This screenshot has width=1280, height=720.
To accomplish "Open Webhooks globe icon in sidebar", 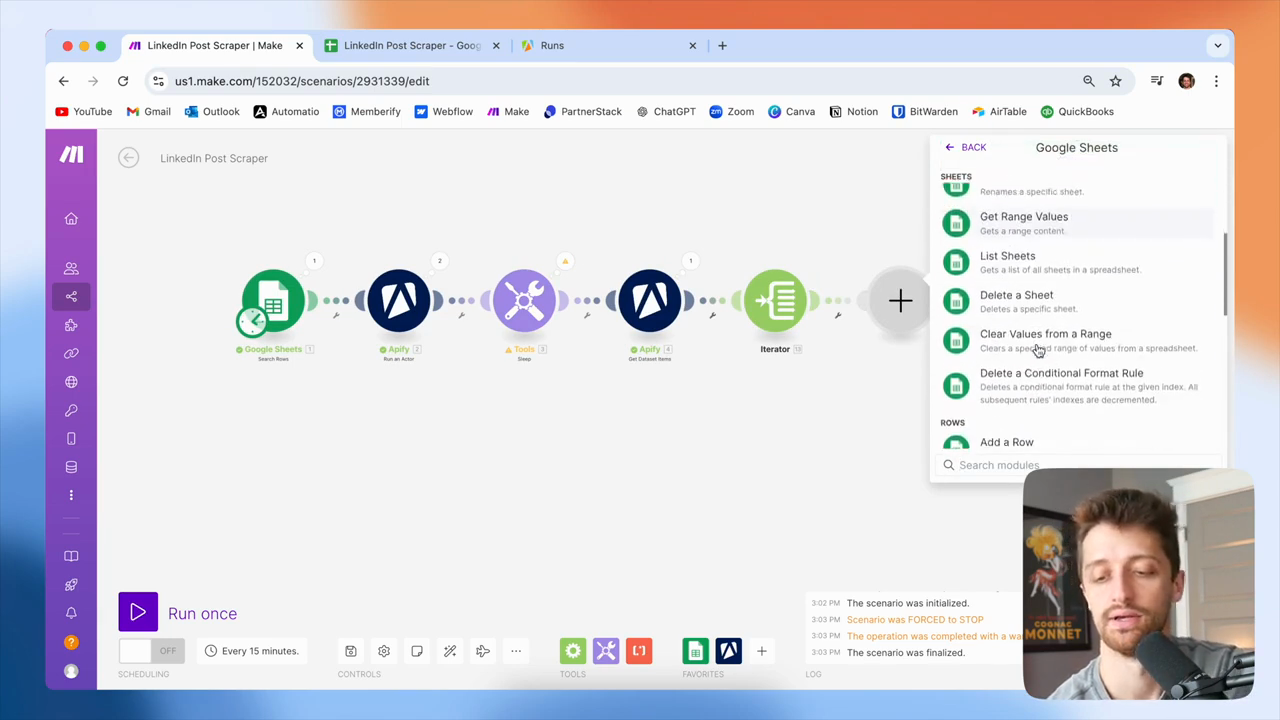I will coord(71,382).
